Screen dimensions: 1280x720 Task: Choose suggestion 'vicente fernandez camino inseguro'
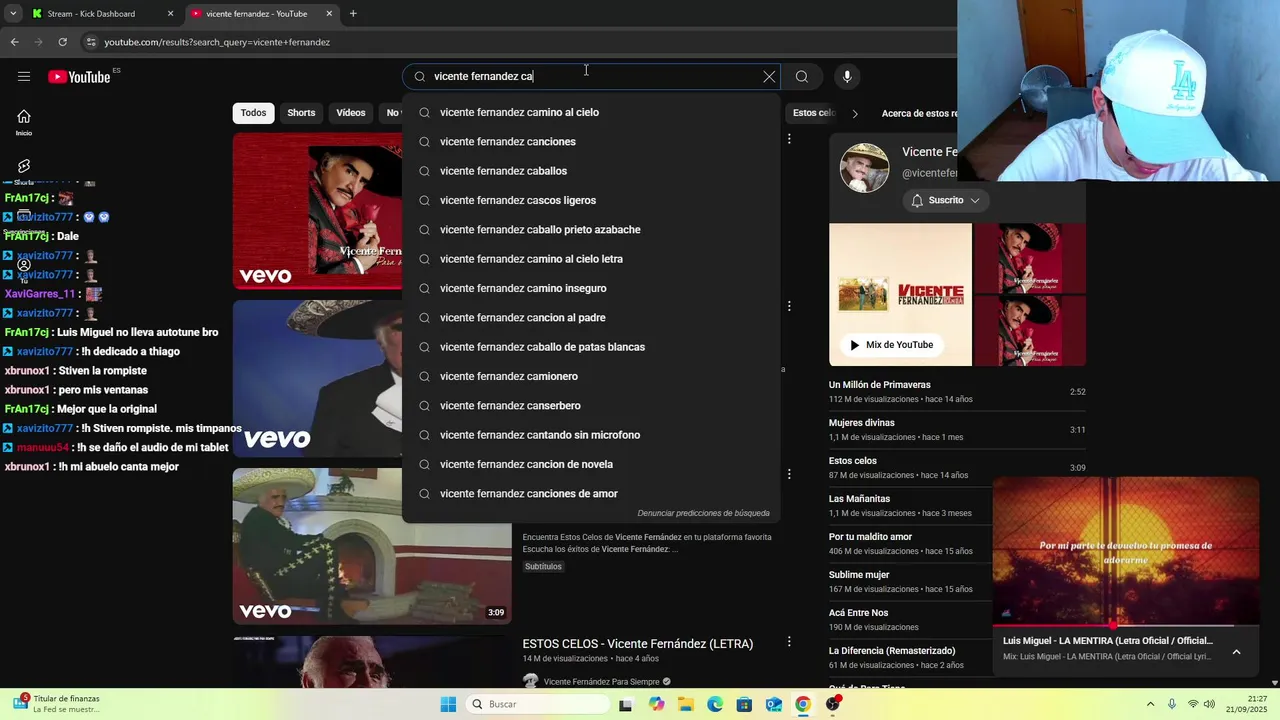(x=591, y=288)
